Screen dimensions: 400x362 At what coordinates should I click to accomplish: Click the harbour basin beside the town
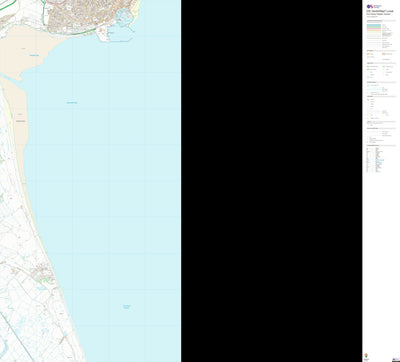point(124,17)
